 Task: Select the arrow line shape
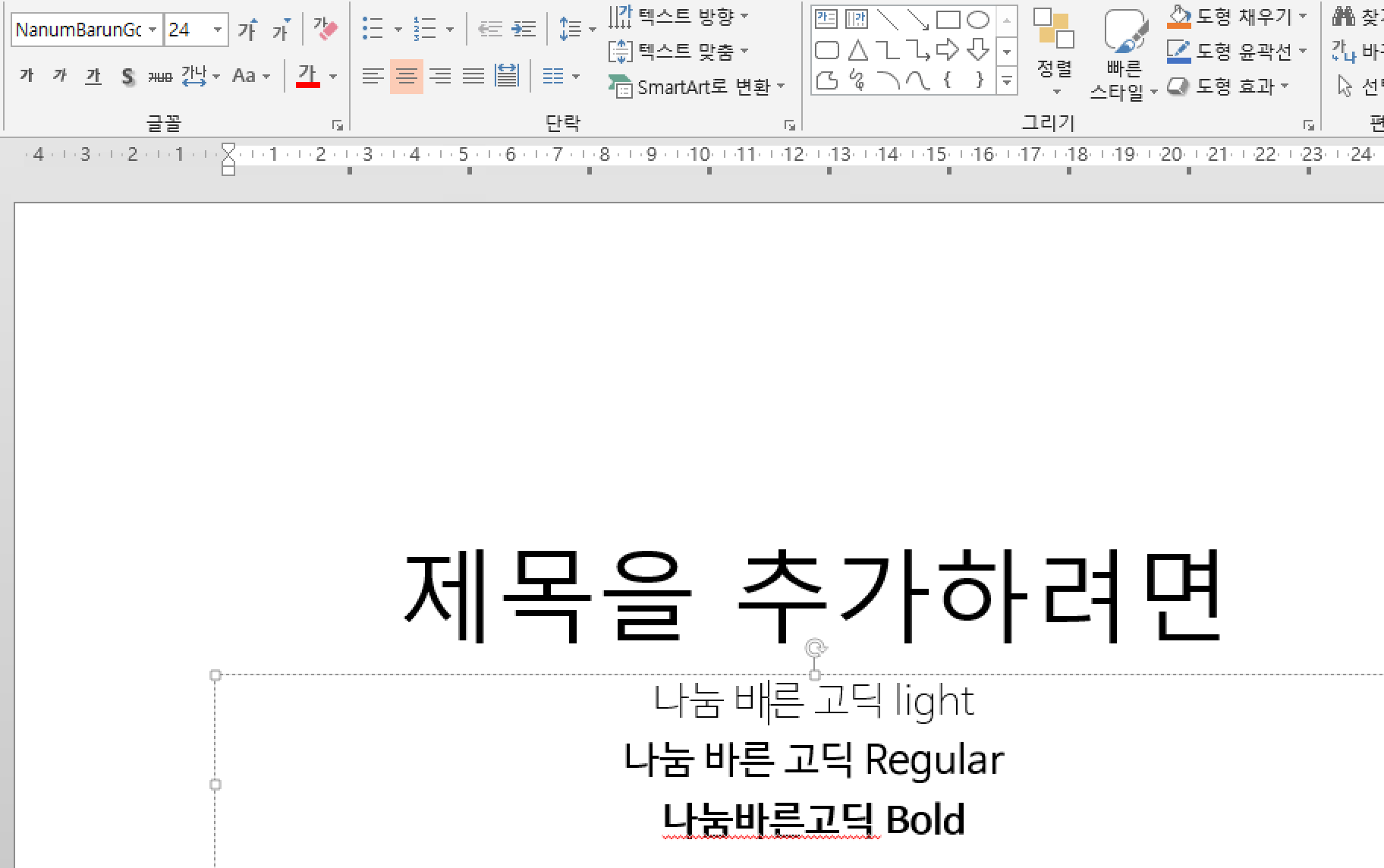click(x=917, y=19)
